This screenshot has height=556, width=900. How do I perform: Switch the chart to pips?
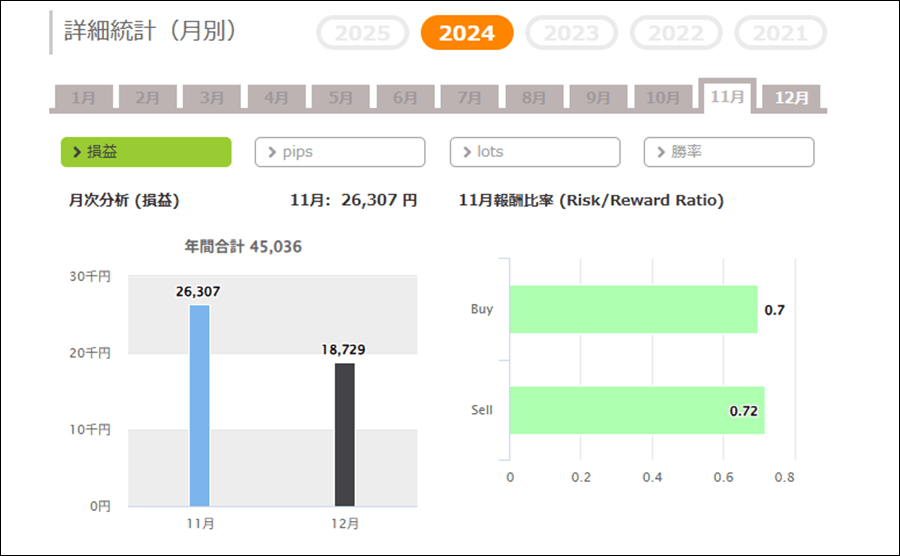pos(340,152)
